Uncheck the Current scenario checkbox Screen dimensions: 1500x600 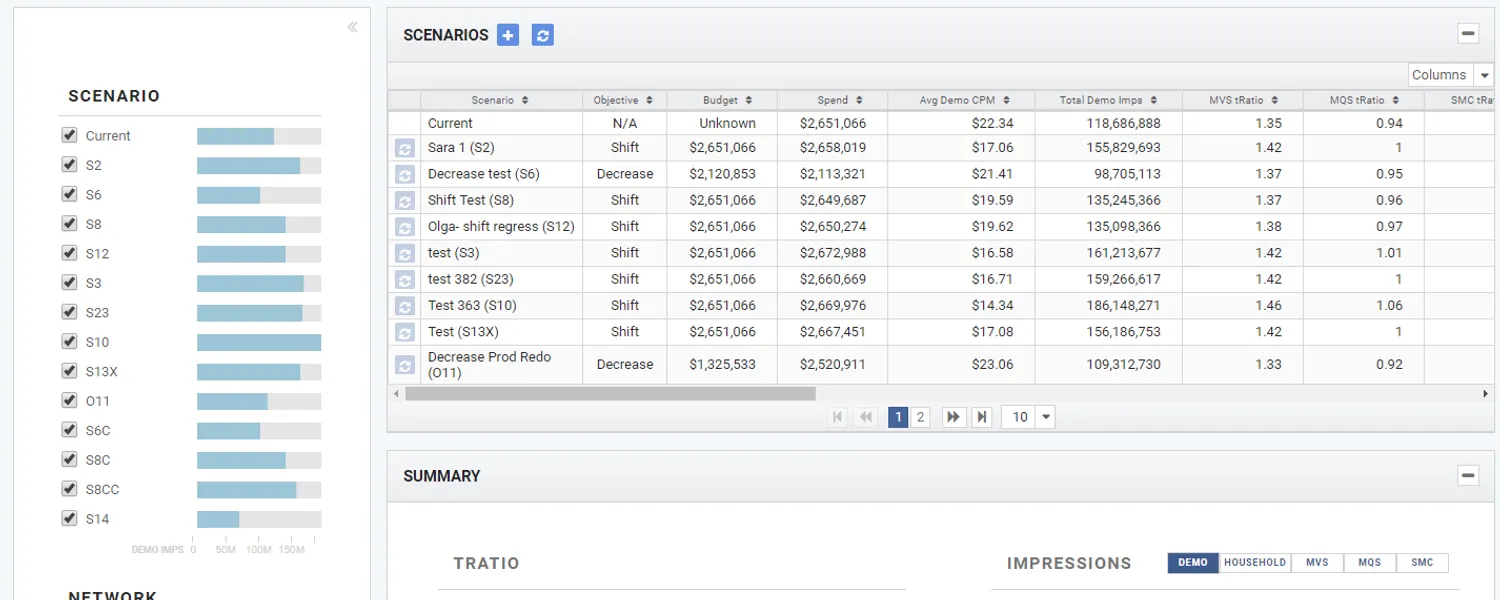69,135
